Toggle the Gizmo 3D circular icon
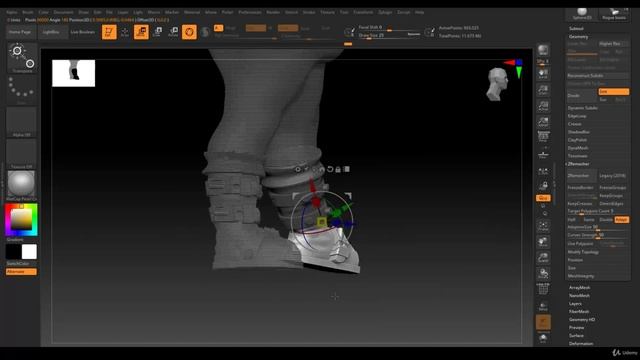This screenshot has height=360, width=640. (189, 32)
